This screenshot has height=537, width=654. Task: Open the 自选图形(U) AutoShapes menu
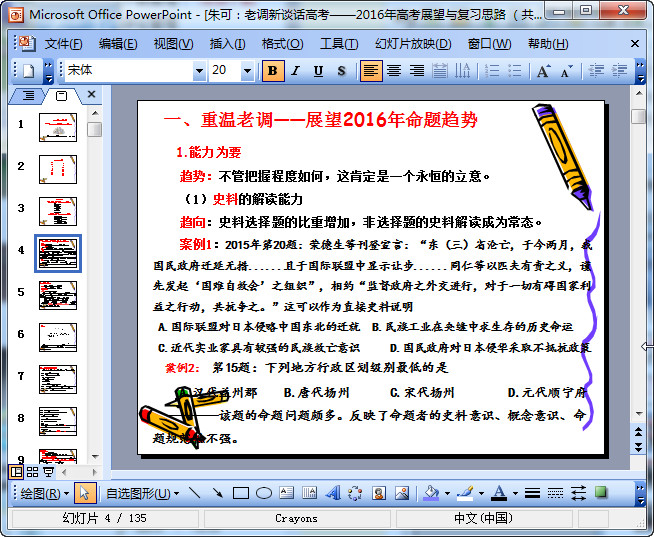pyautogui.click(x=142, y=494)
